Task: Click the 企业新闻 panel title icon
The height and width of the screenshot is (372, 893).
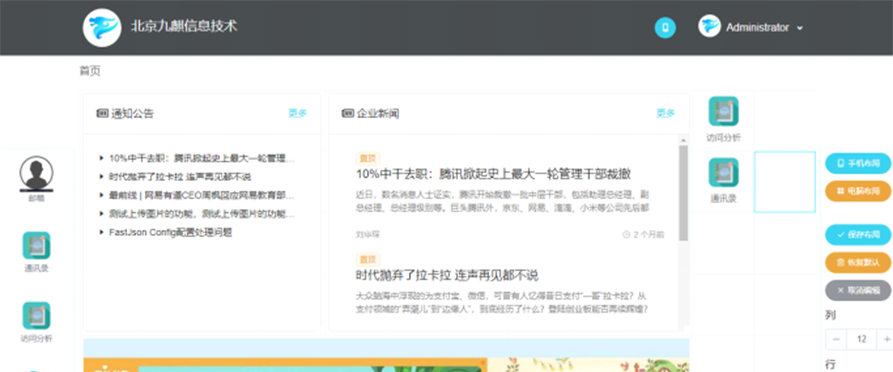Action: pos(347,113)
